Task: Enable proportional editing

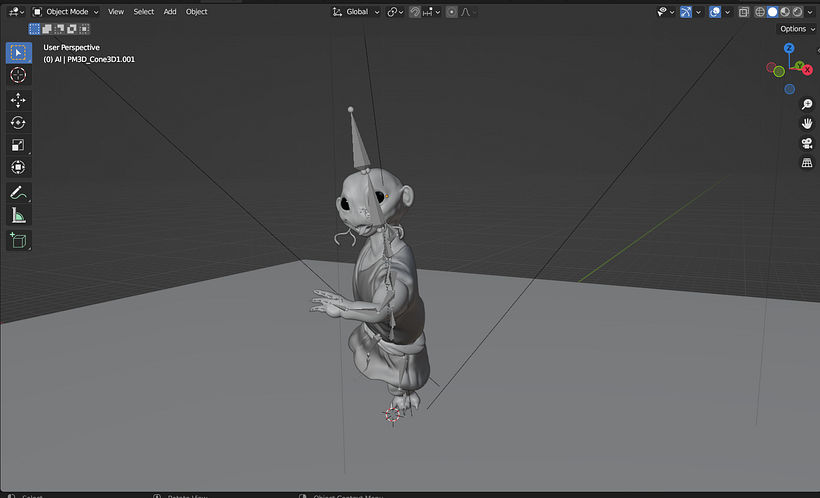Action: tap(452, 12)
